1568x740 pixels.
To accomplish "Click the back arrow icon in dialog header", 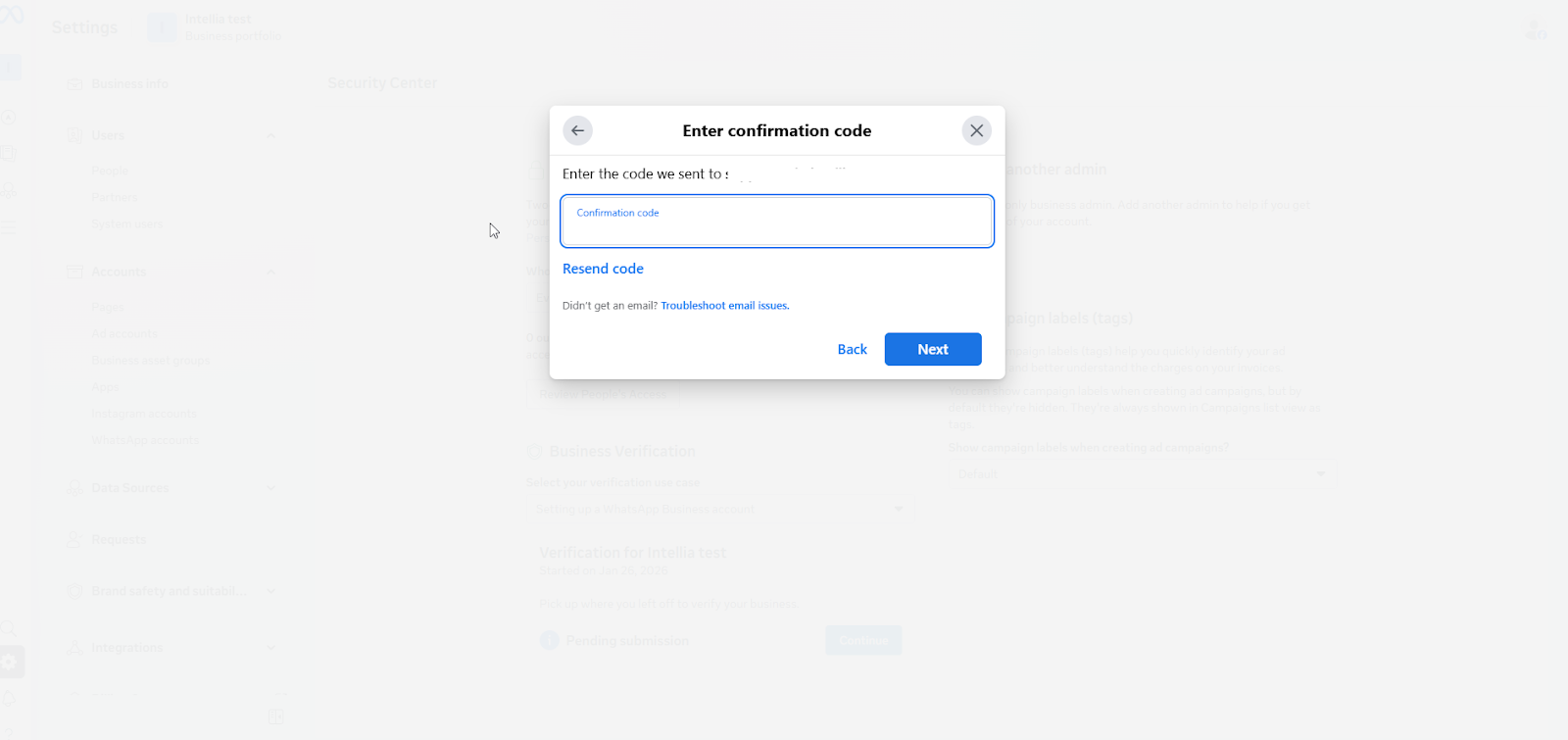I will (x=577, y=130).
